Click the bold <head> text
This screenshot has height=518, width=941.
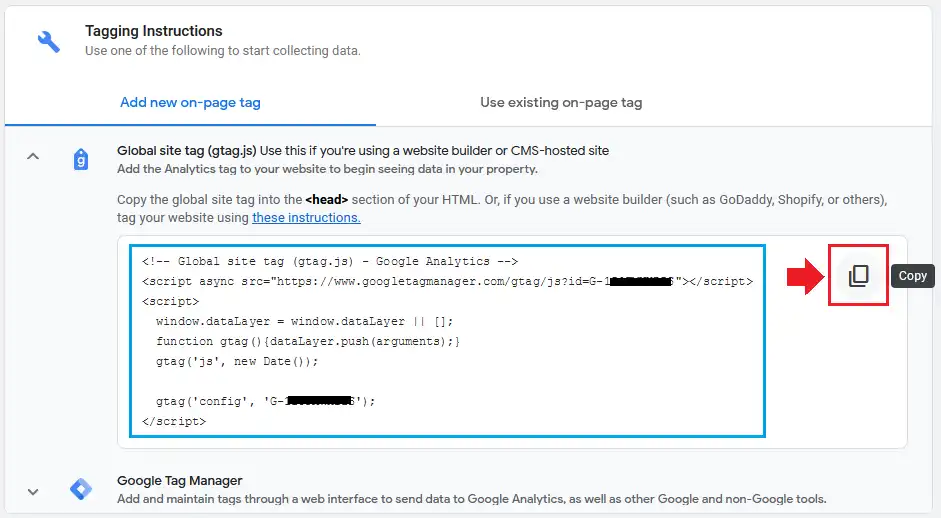coord(326,200)
